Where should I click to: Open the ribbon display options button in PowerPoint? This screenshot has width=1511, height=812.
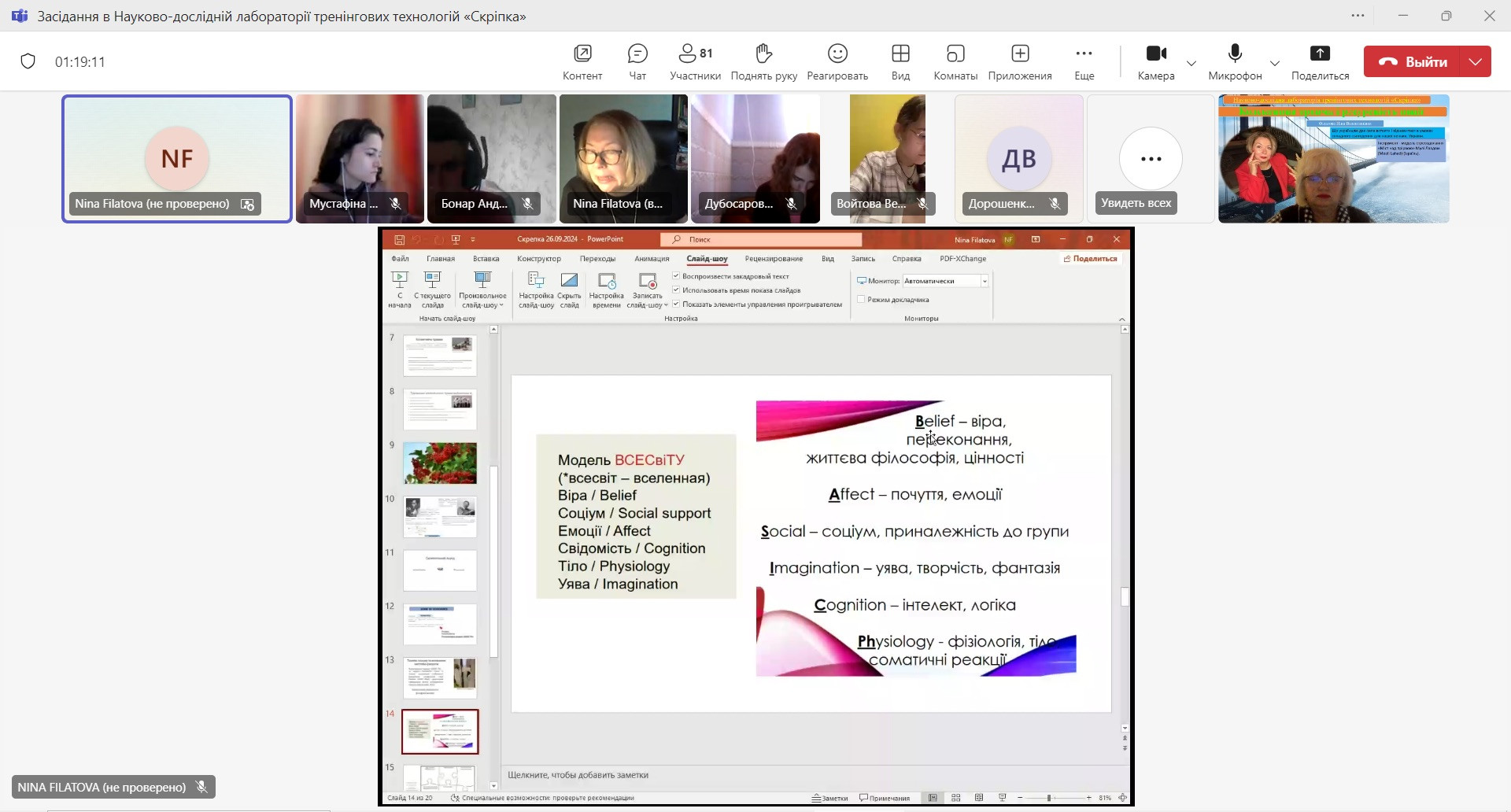pos(1036,239)
